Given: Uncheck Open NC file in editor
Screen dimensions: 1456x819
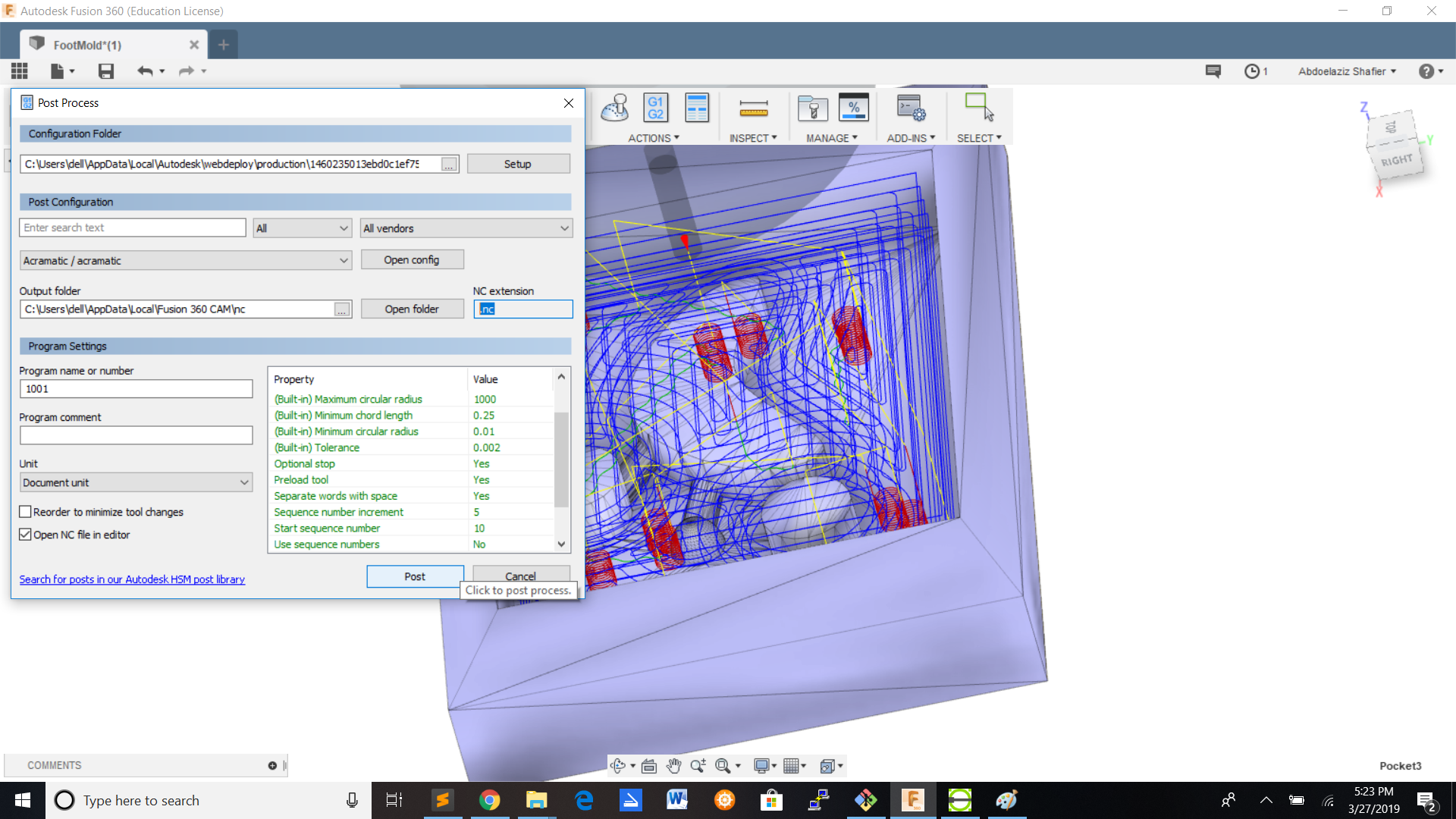Looking at the screenshot, I should point(26,535).
